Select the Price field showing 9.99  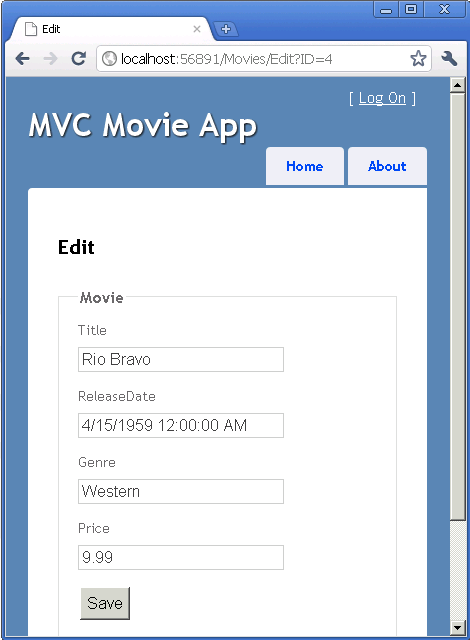tap(181, 558)
